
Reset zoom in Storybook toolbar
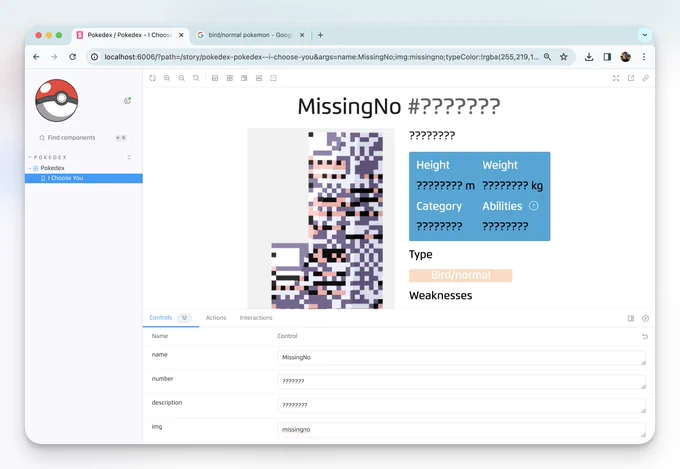[196, 78]
